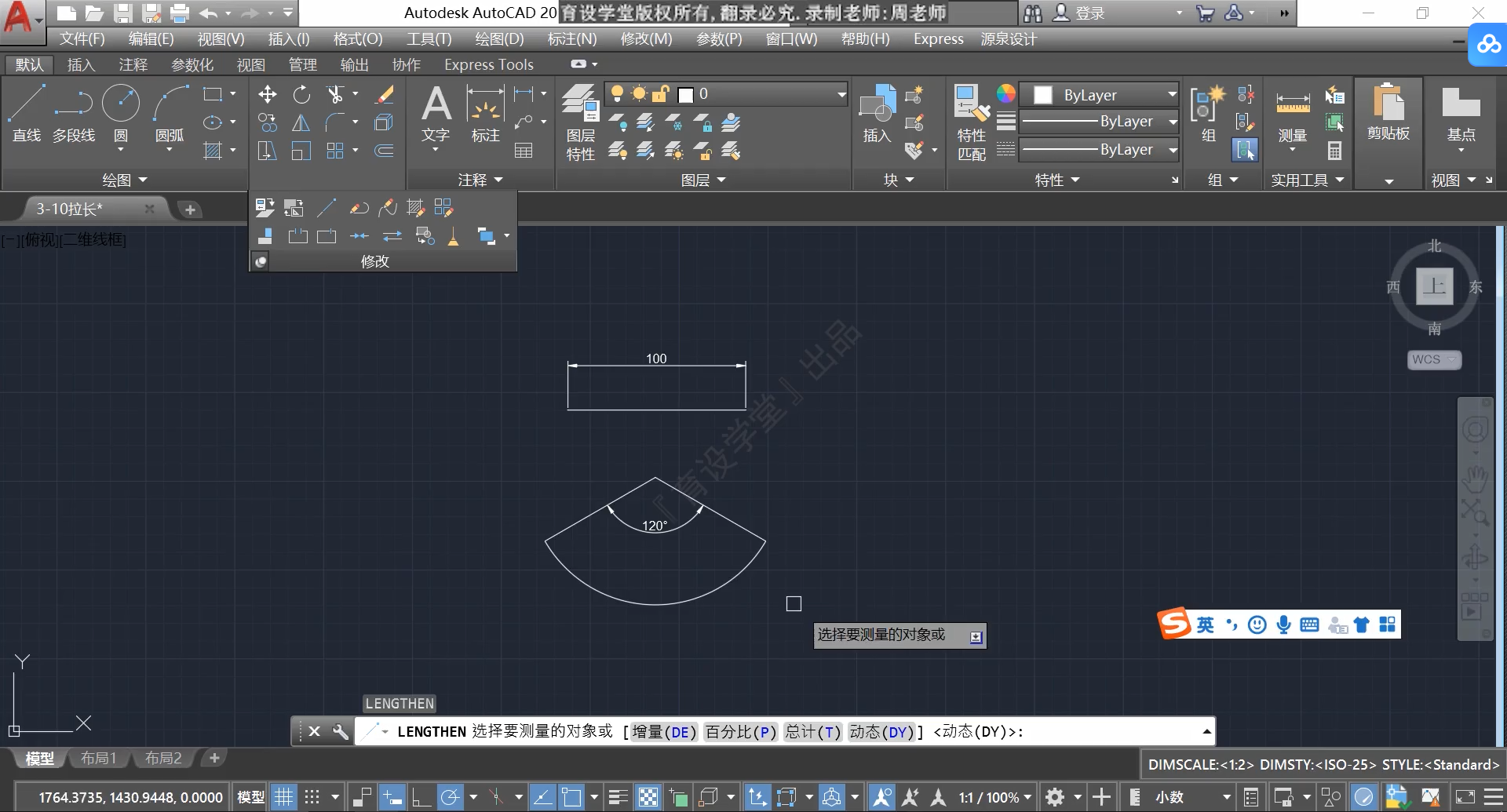Select the Text (文字) tool
Image resolution: width=1507 pixels, height=812 pixels.
pyautogui.click(x=436, y=115)
